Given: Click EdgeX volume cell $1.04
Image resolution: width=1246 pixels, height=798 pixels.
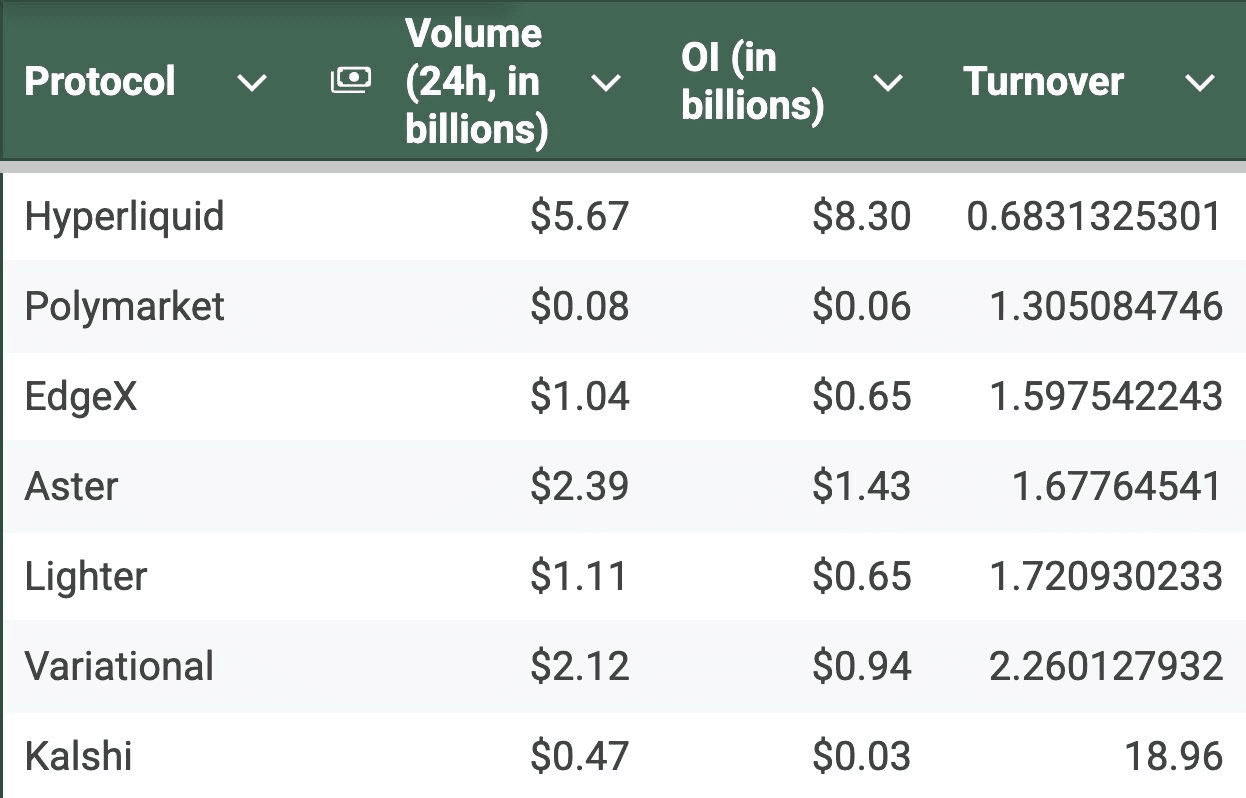Looking at the screenshot, I should tap(580, 396).
